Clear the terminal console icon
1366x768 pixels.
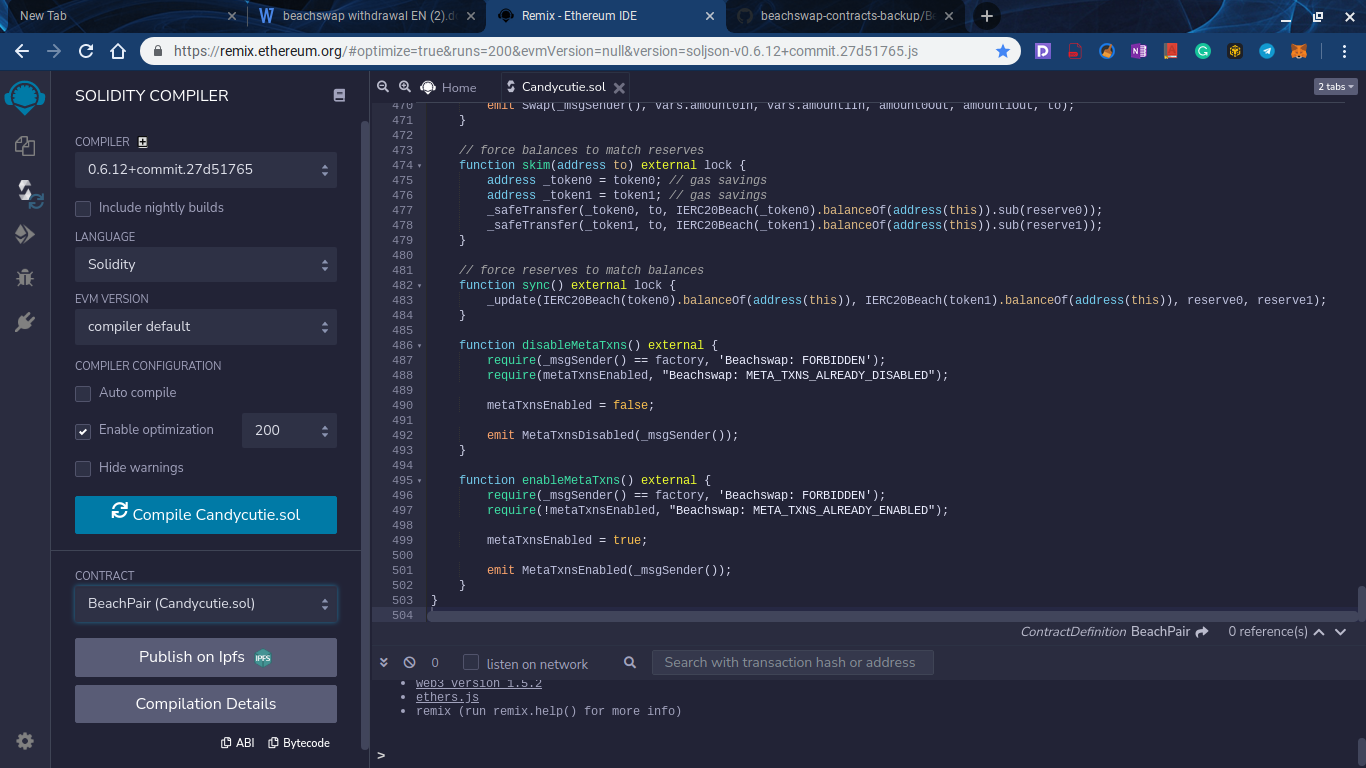click(x=409, y=662)
